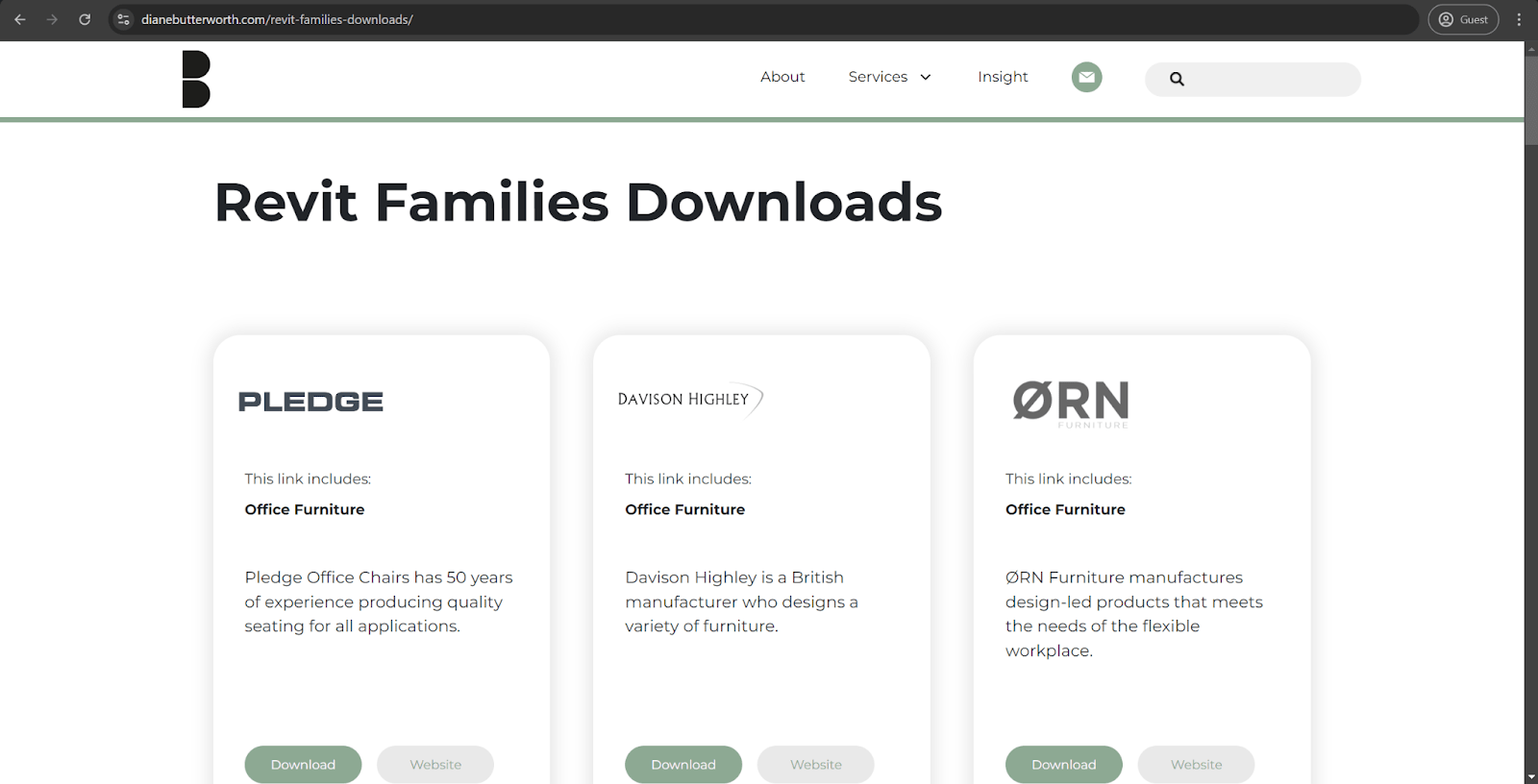
Task: Open the About page
Action: pyautogui.click(x=782, y=77)
